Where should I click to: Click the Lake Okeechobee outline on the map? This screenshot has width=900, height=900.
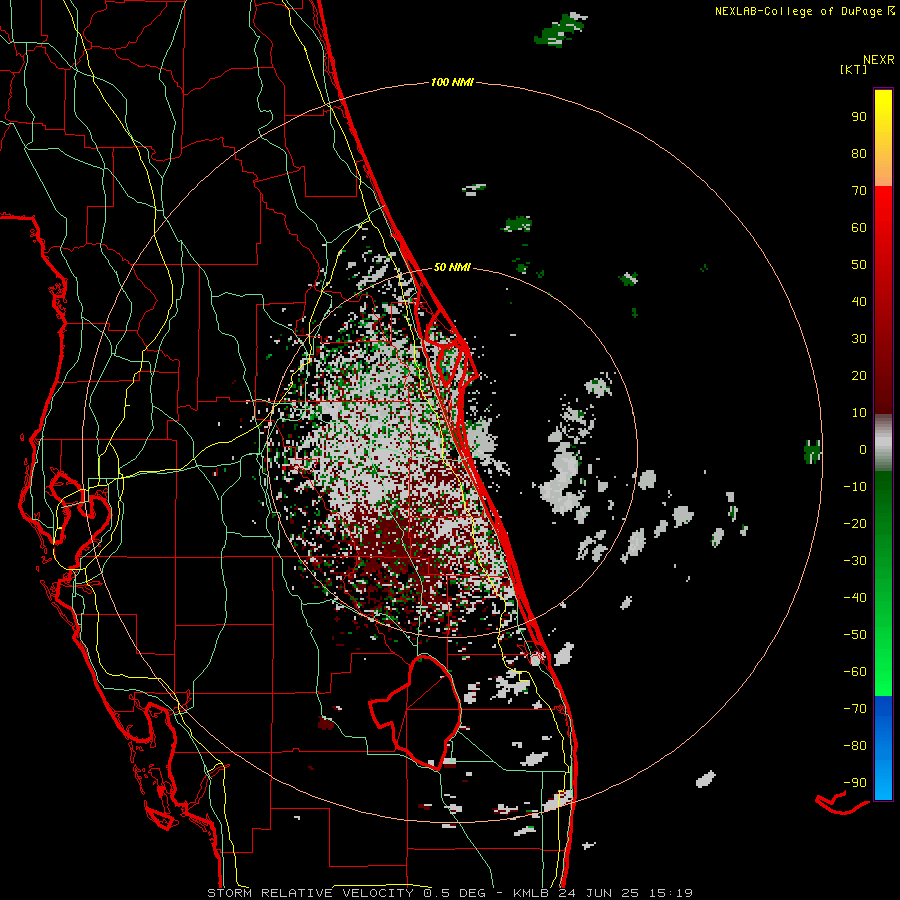coord(416,712)
